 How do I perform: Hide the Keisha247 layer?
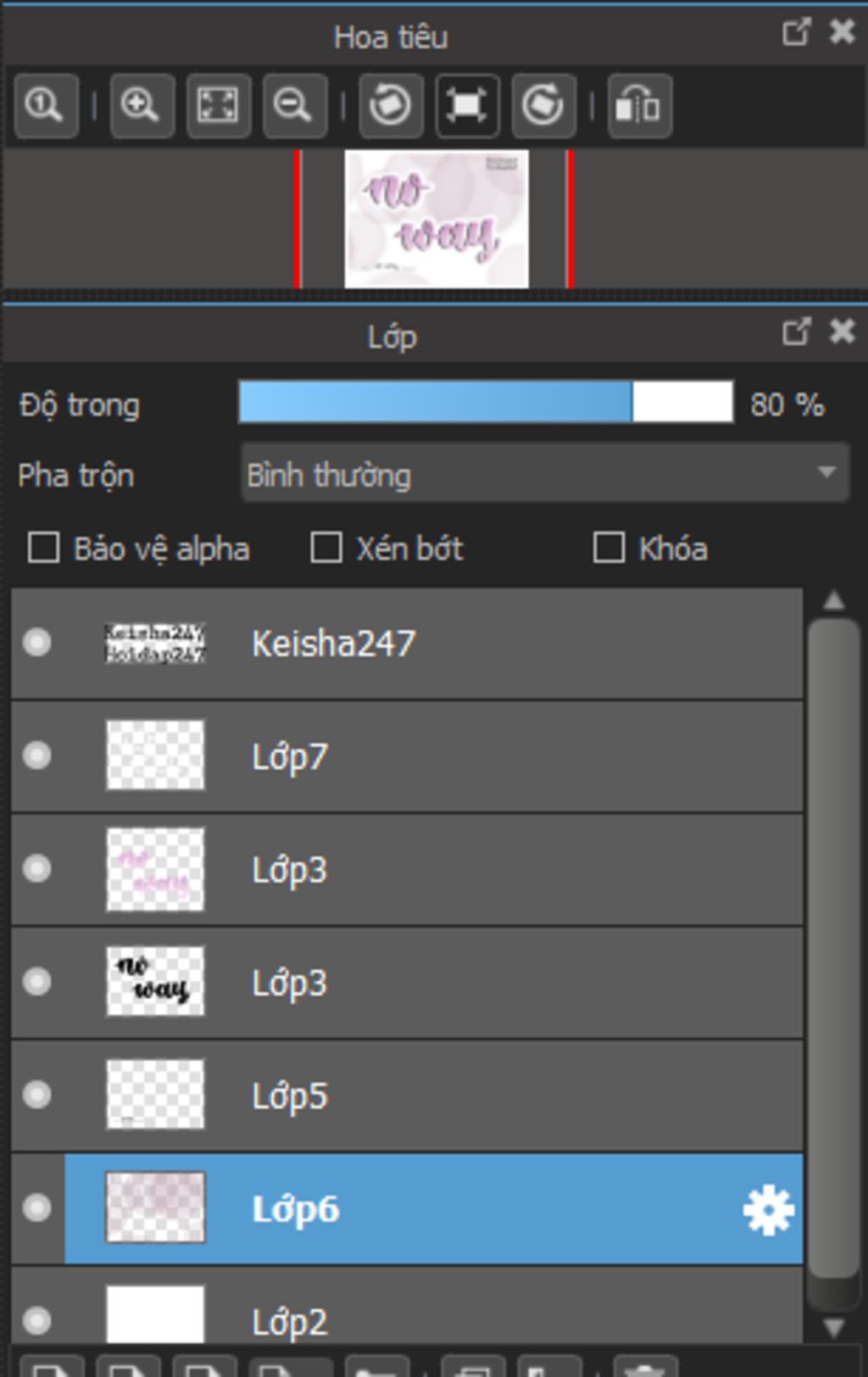point(37,643)
